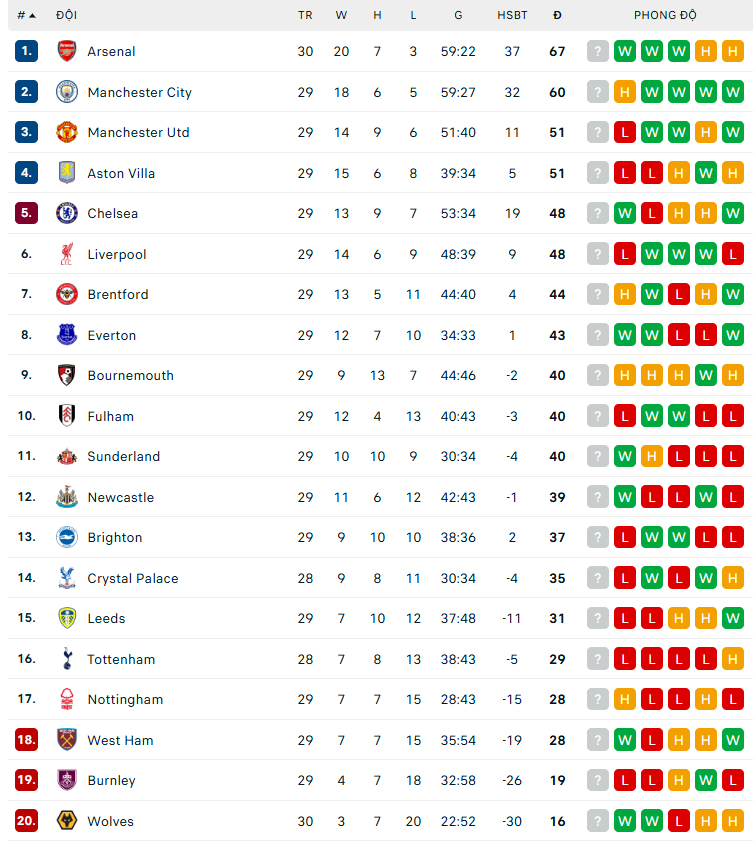Viewport: 753px width, 841px height.
Task: Sort standings by the Đ points column
Action: coord(557,15)
